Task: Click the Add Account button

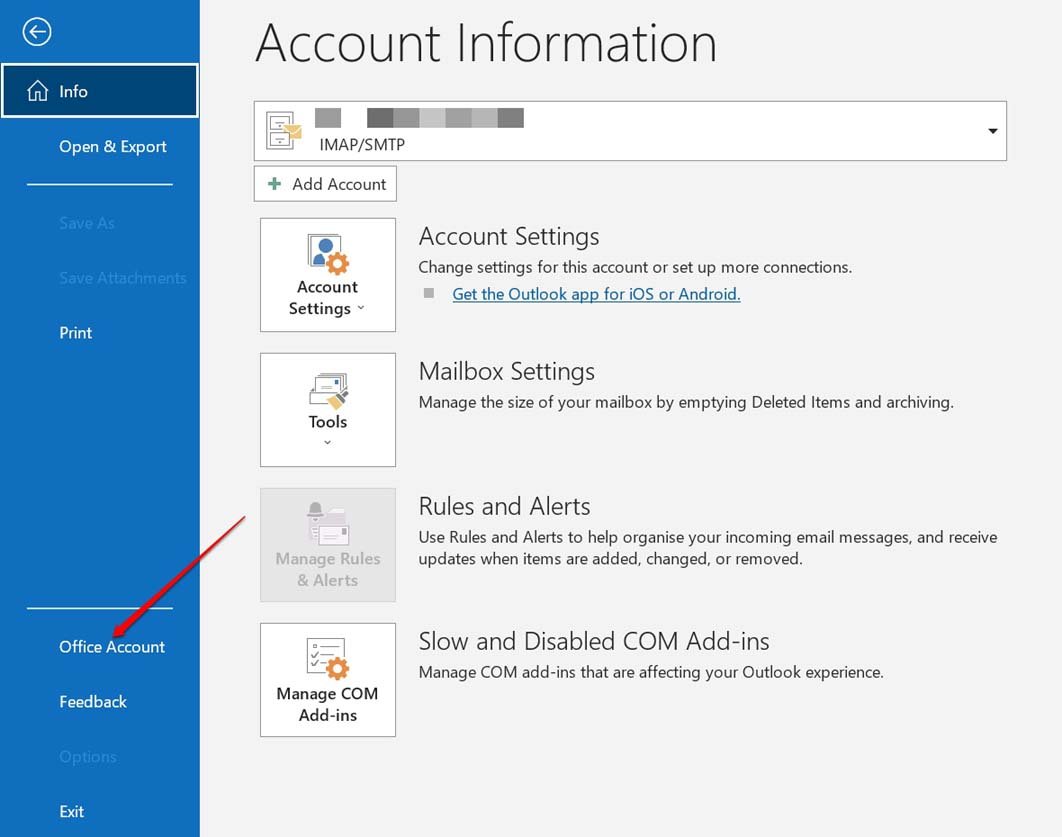Action: (325, 184)
